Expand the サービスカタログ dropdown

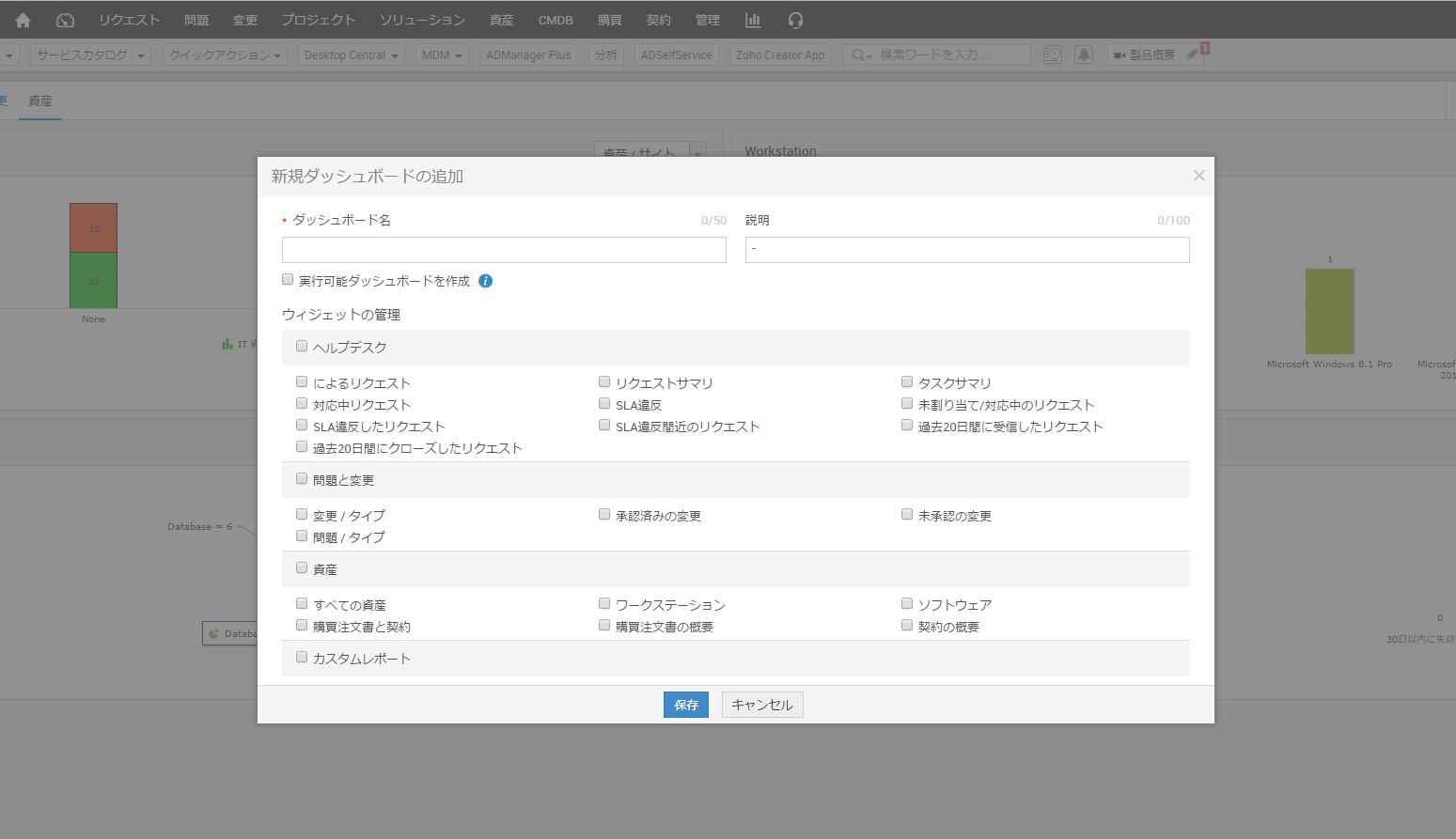tap(90, 54)
